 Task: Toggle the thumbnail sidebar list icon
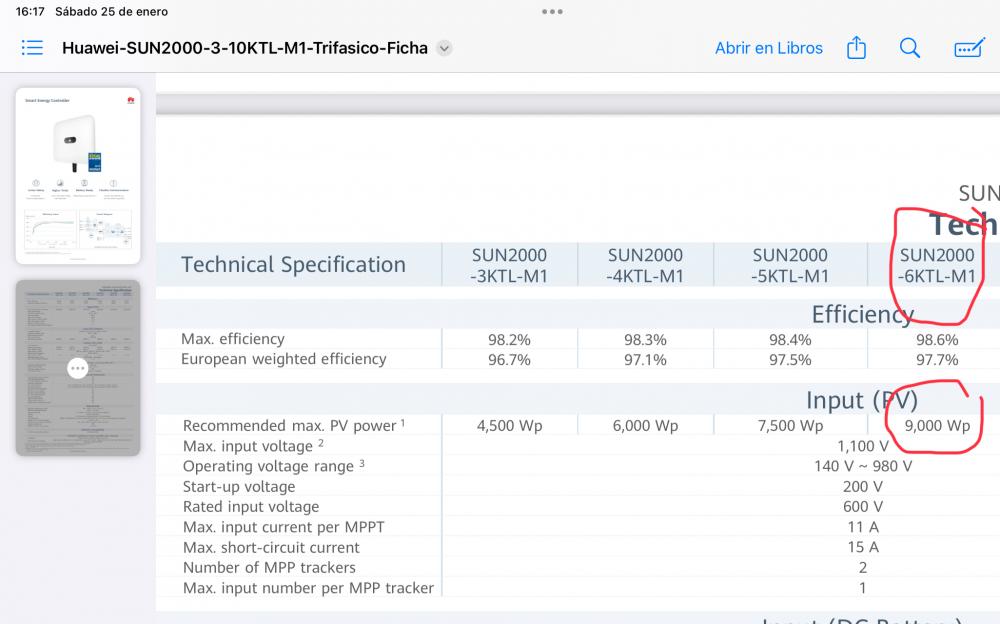(x=32, y=48)
